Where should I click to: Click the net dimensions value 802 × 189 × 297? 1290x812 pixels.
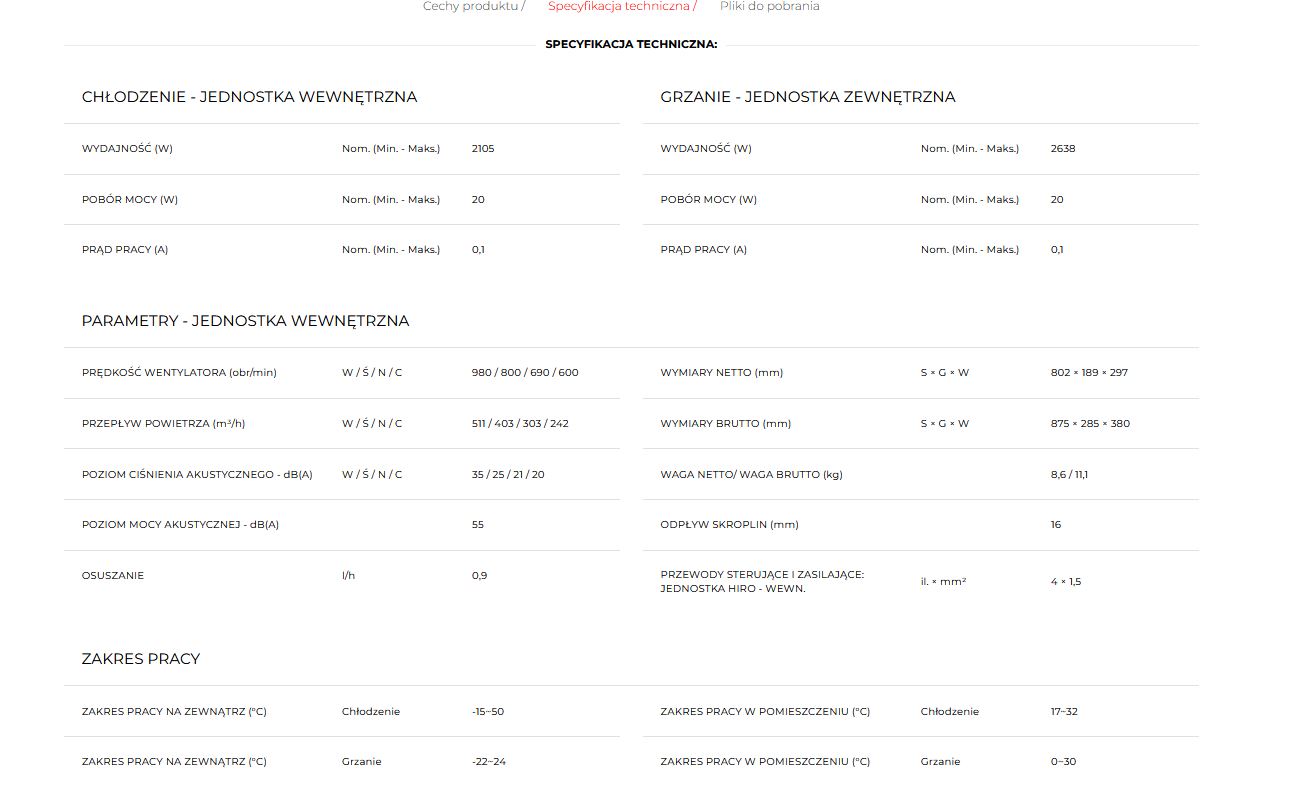[x=1088, y=373]
